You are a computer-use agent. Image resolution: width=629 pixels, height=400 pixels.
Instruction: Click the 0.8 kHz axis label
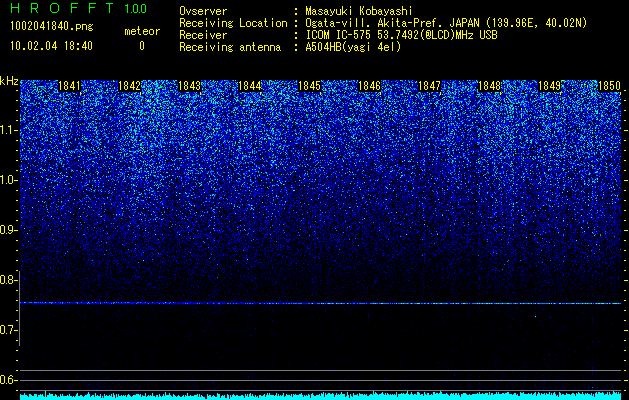click(9, 280)
